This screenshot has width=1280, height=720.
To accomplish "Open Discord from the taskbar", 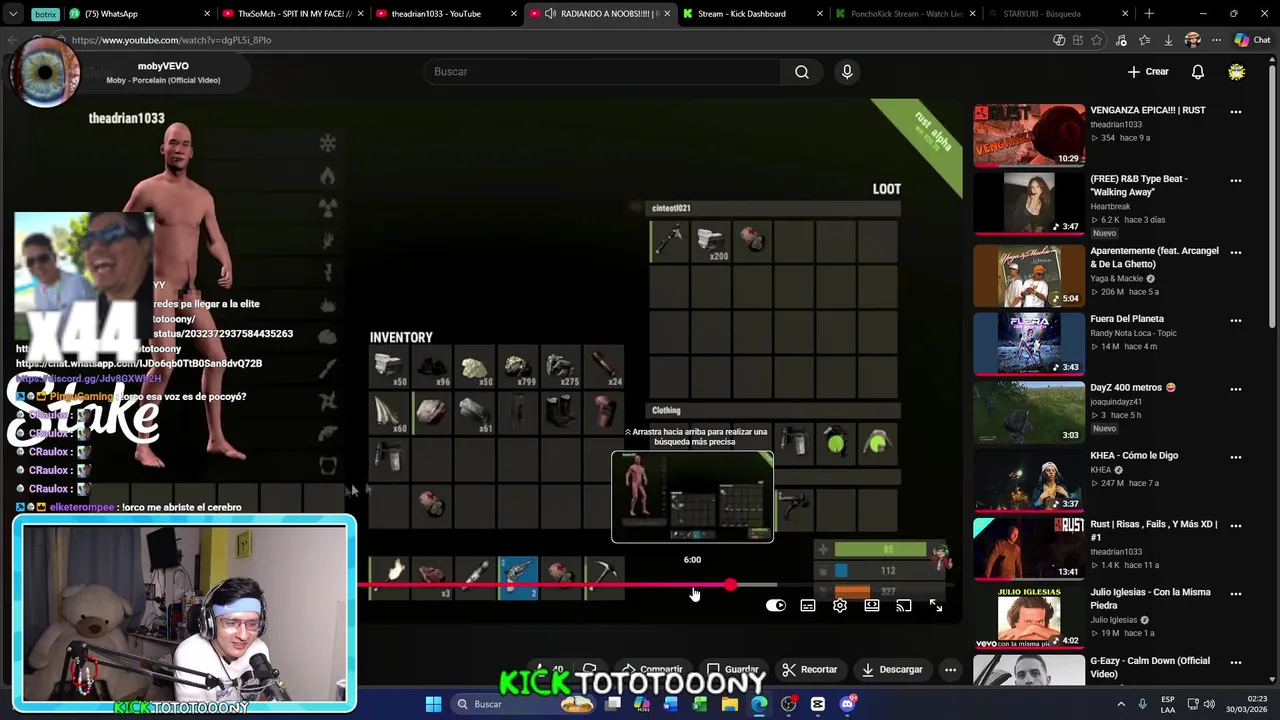I will pyautogui.click(x=848, y=704).
